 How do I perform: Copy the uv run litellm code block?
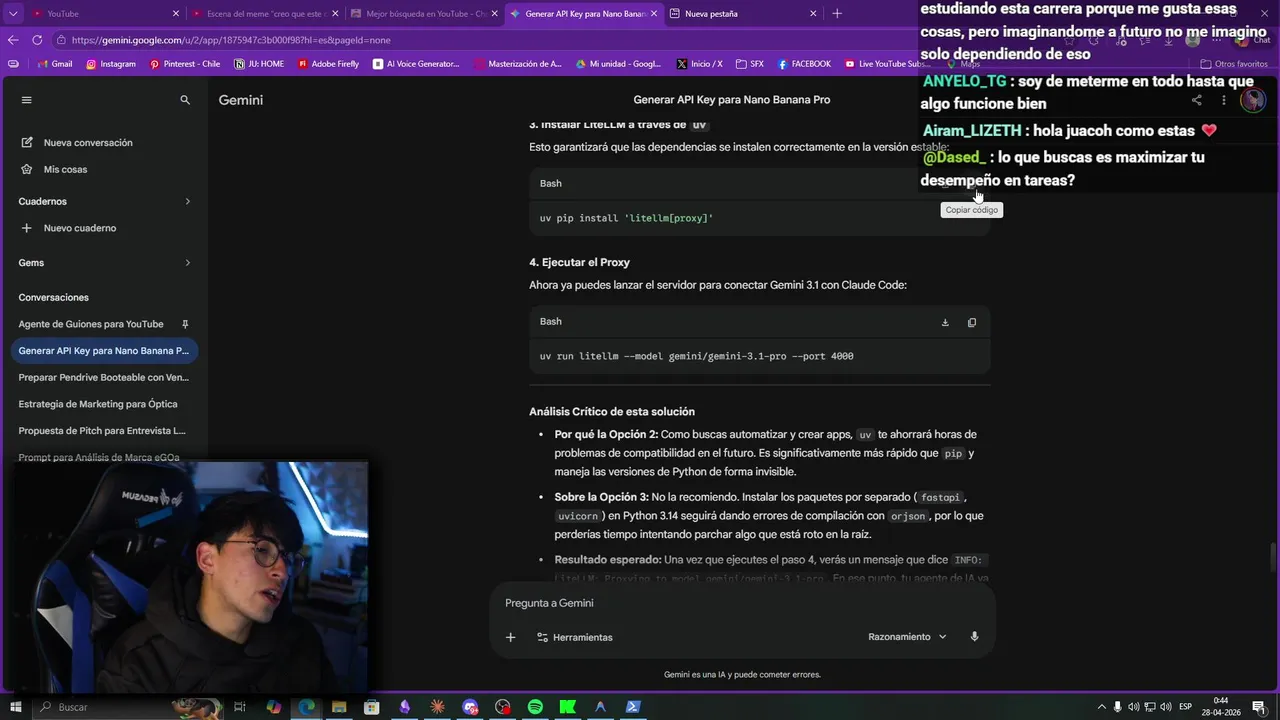971,322
